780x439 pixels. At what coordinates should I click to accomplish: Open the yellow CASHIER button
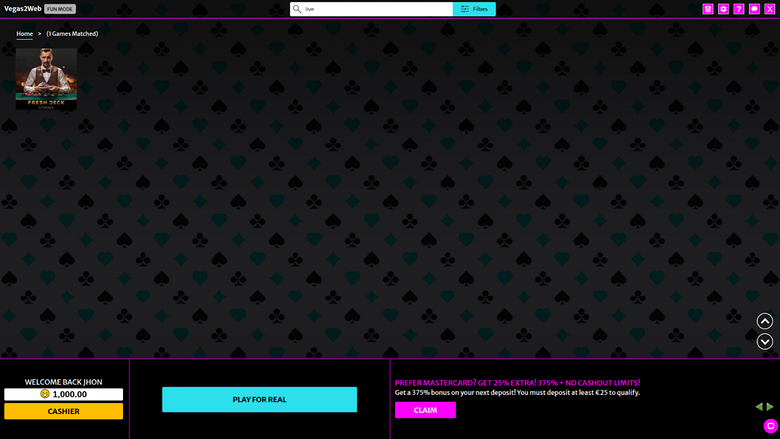tap(64, 411)
